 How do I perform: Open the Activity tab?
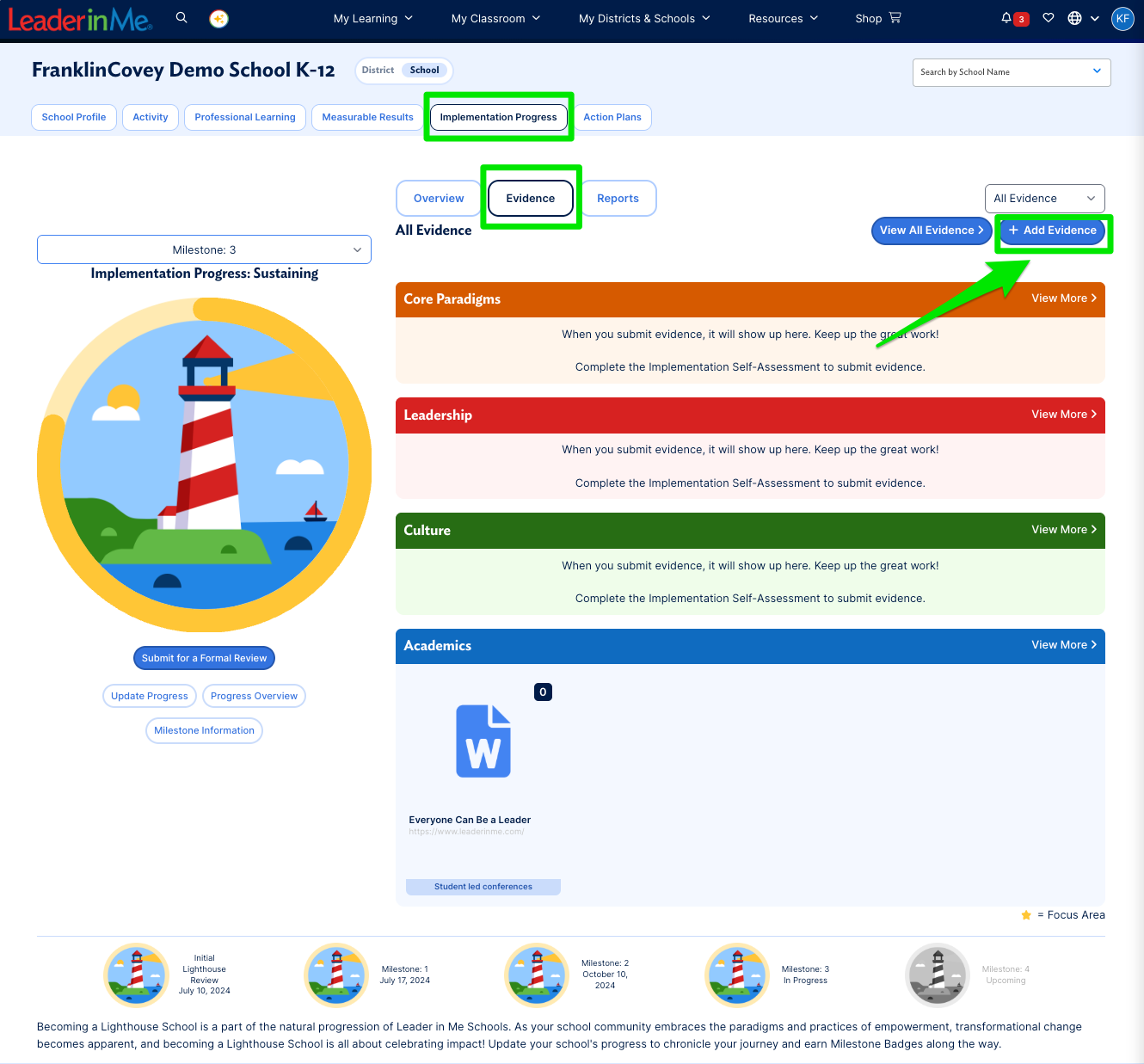(x=151, y=117)
